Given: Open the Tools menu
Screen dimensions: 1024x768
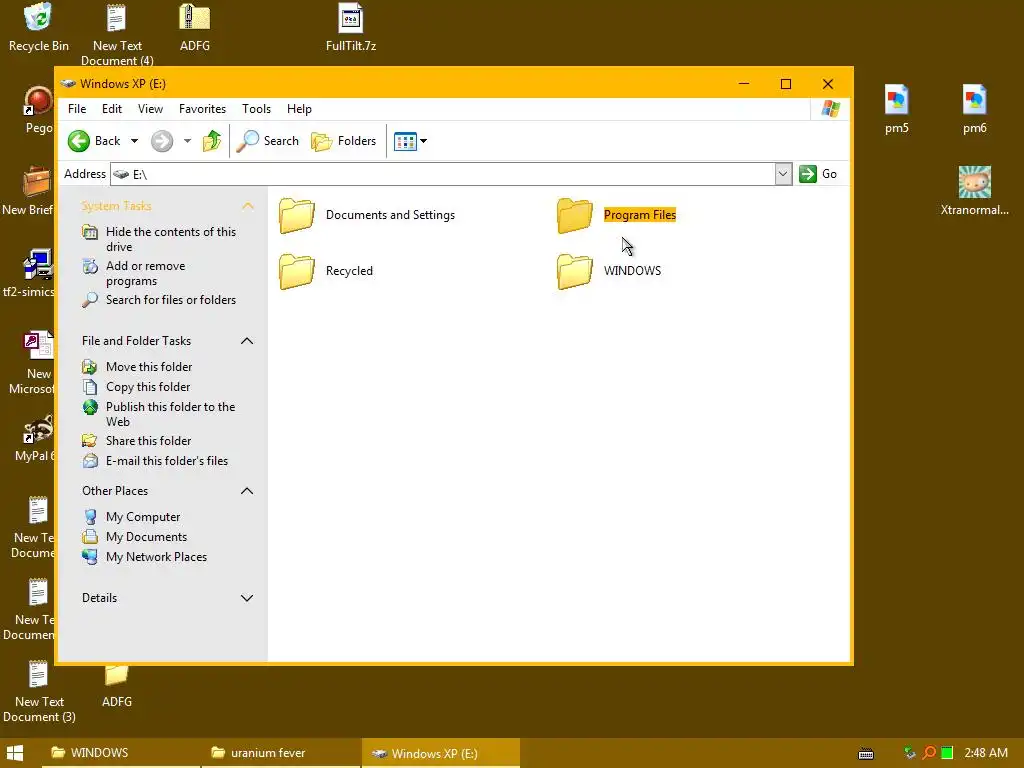Looking at the screenshot, I should [x=256, y=109].
